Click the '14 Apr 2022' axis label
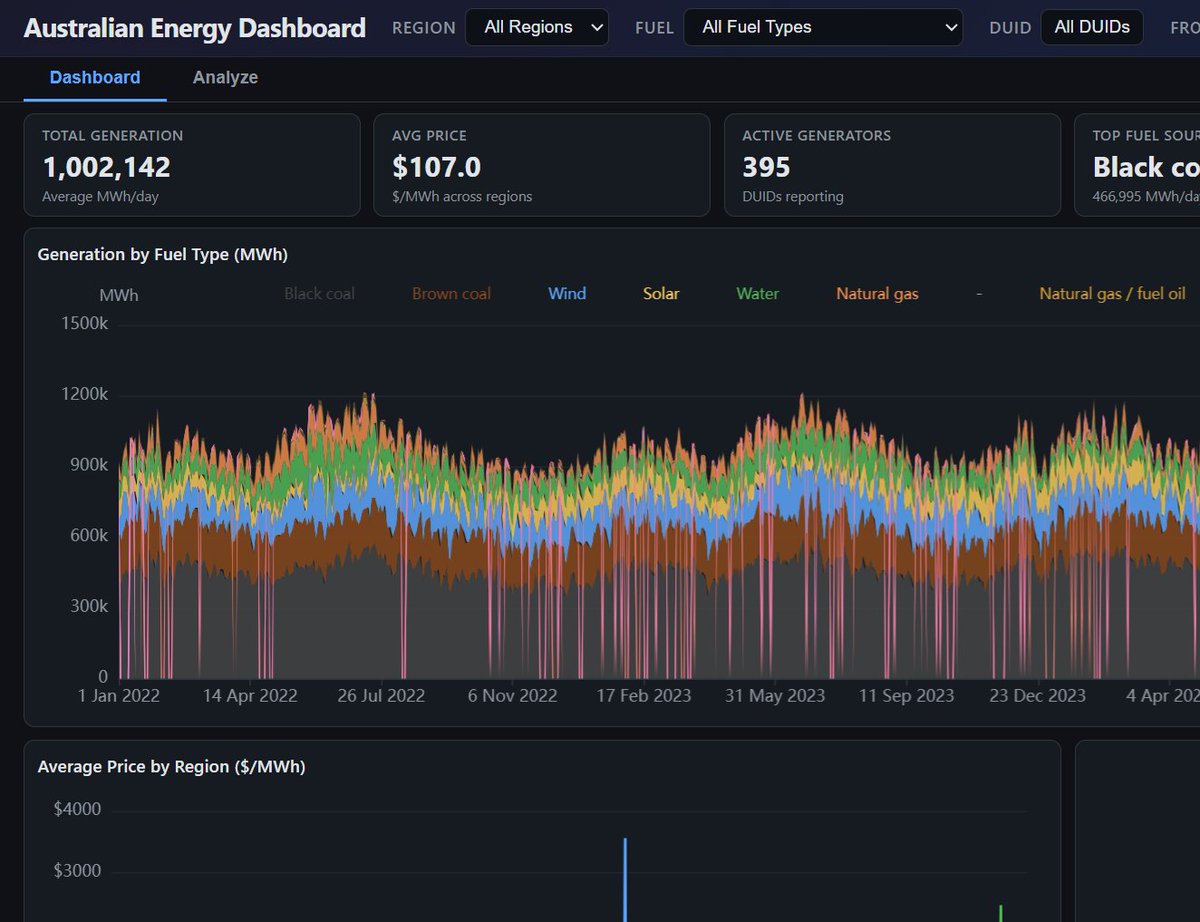The width and height of the screenshot is (1200, 922). [x=250, y=695]
